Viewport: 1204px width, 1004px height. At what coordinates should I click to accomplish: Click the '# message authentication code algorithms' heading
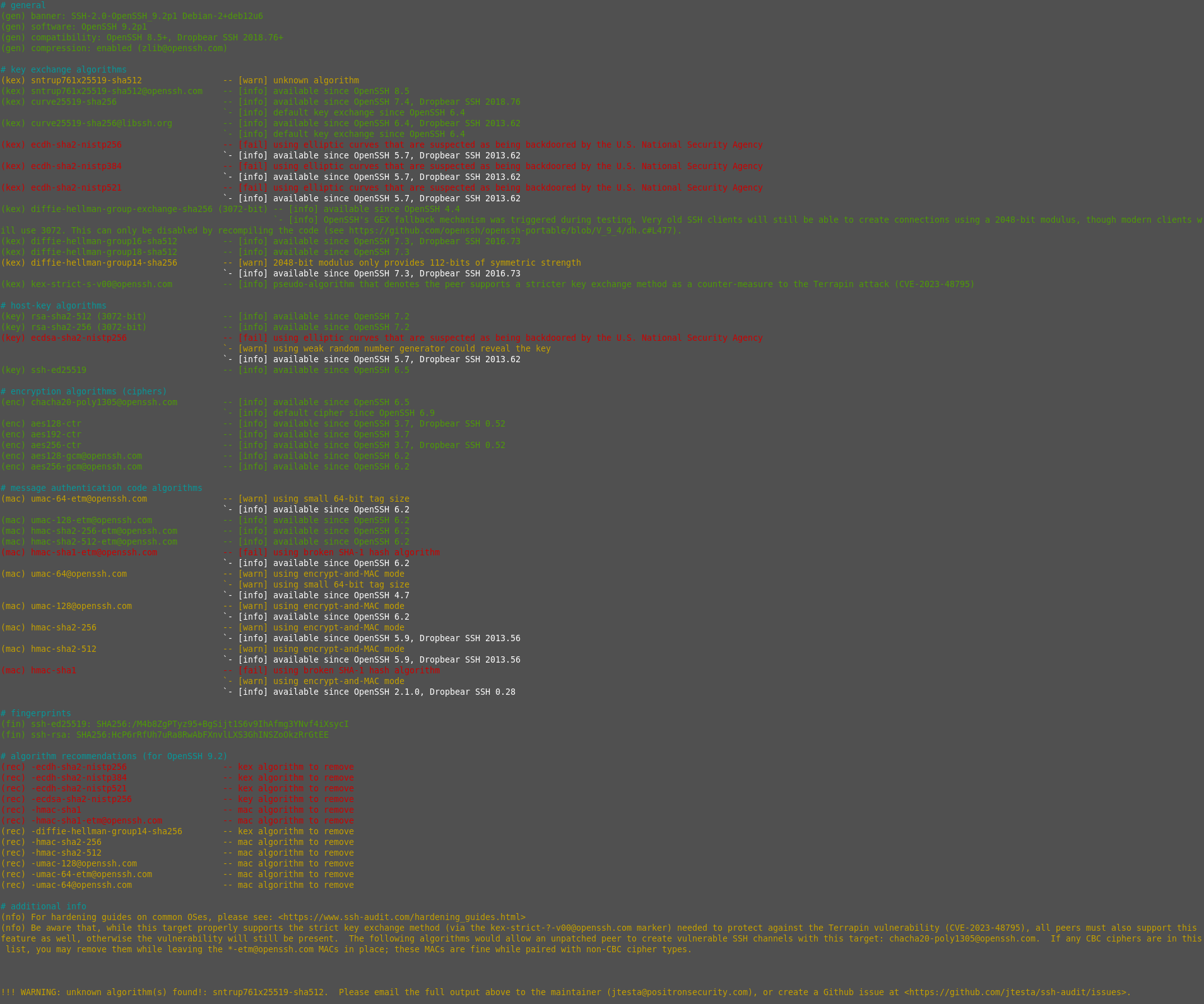coord(102,488)
